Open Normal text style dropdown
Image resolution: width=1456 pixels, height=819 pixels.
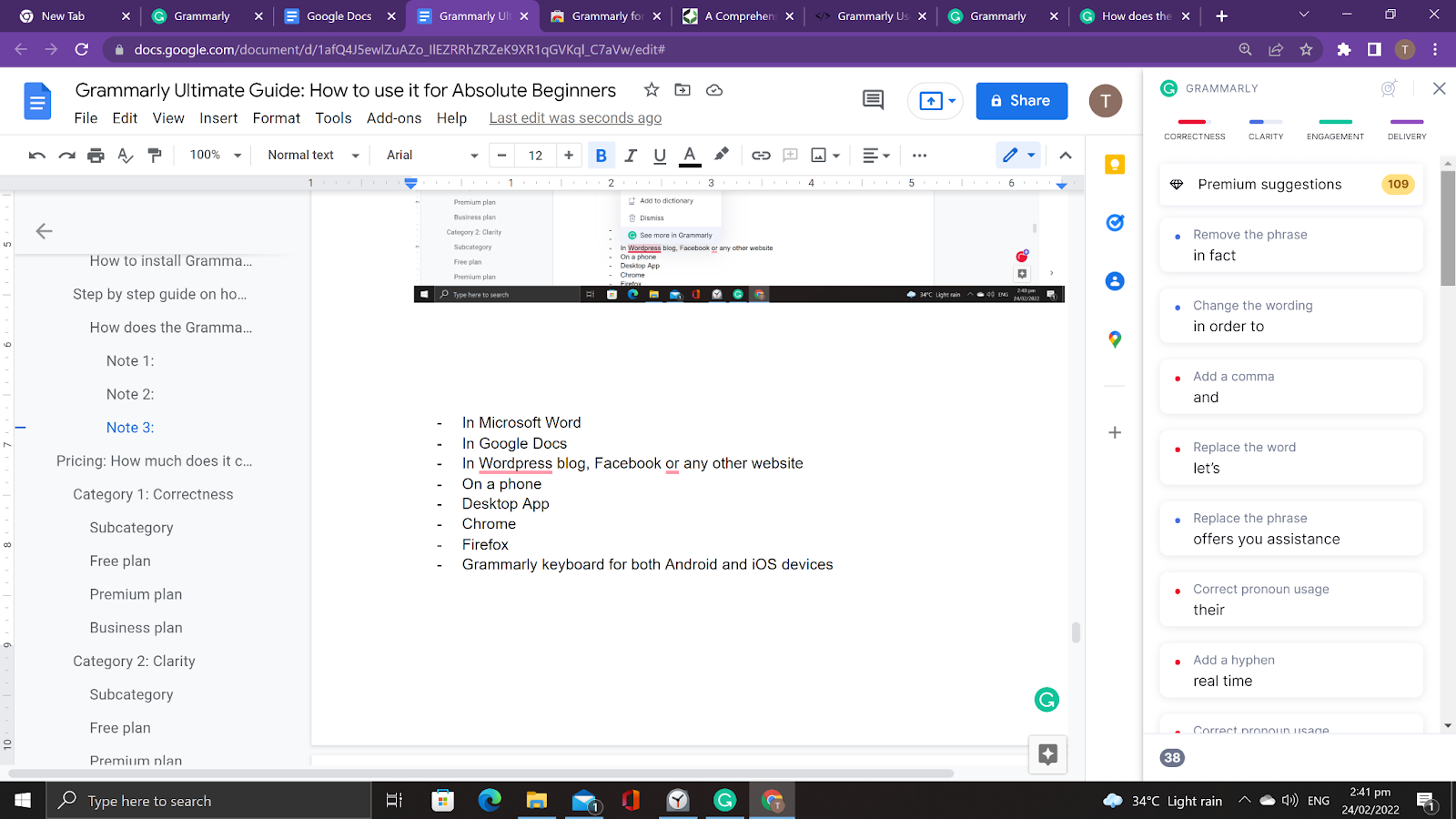pyautogui.click(x=313, y=156)
